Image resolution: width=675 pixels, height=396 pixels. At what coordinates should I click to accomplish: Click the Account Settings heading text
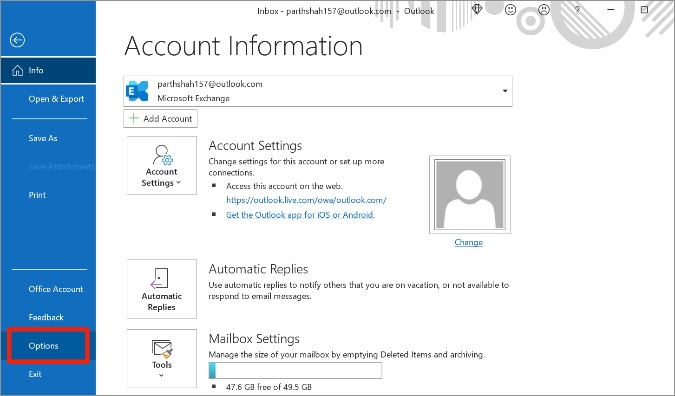tap(255, 145)
